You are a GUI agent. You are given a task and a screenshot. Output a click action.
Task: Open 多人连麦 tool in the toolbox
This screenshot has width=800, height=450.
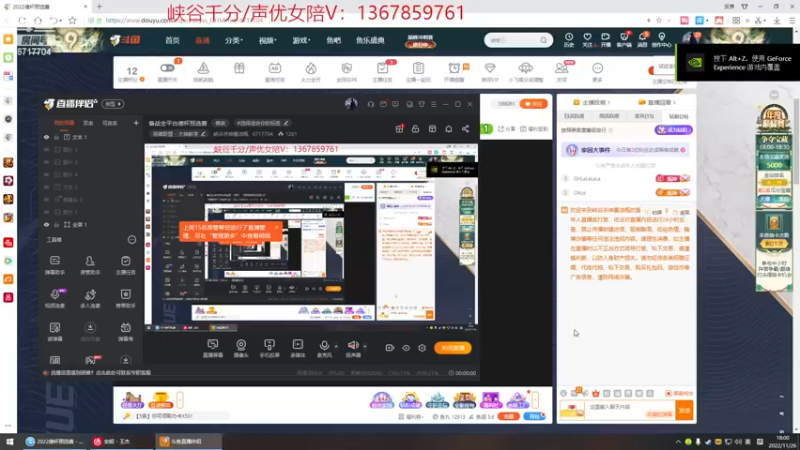tap(90, 298)
